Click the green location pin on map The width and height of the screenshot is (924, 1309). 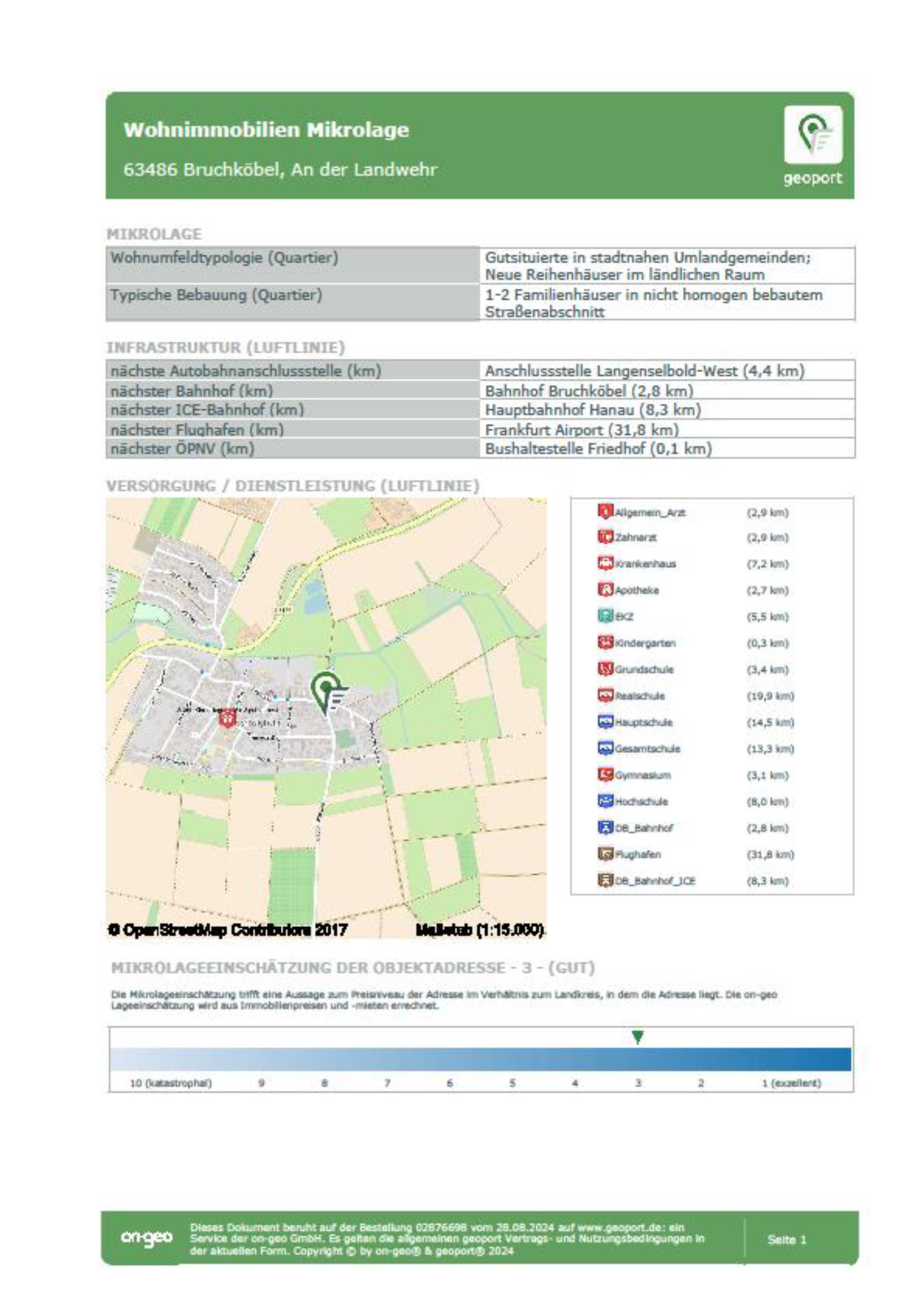(326, 691)
